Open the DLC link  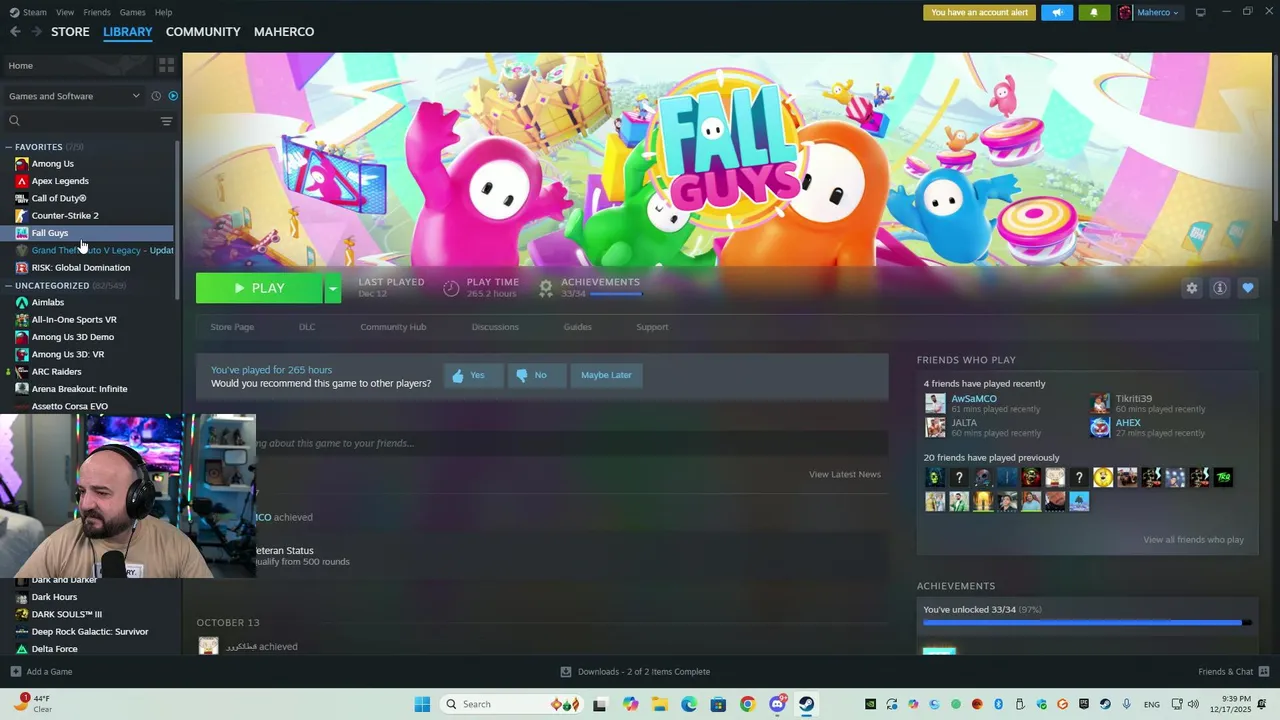point(307,327)
